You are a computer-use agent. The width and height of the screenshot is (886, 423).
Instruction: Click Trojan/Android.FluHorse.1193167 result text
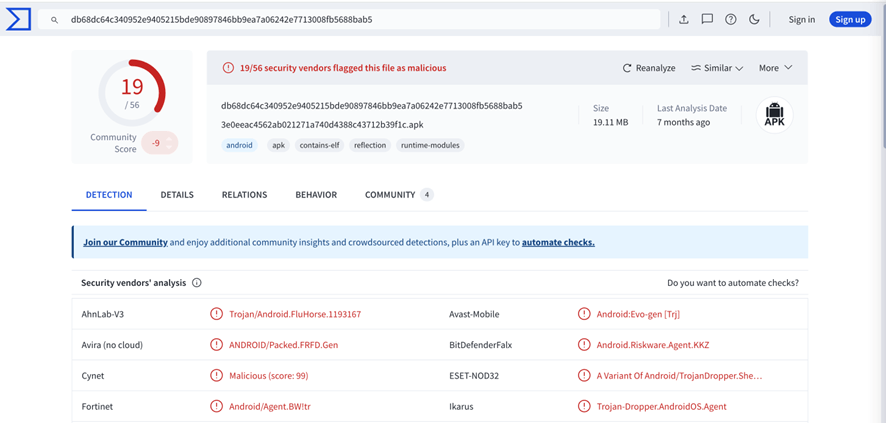tap(295, 314)
